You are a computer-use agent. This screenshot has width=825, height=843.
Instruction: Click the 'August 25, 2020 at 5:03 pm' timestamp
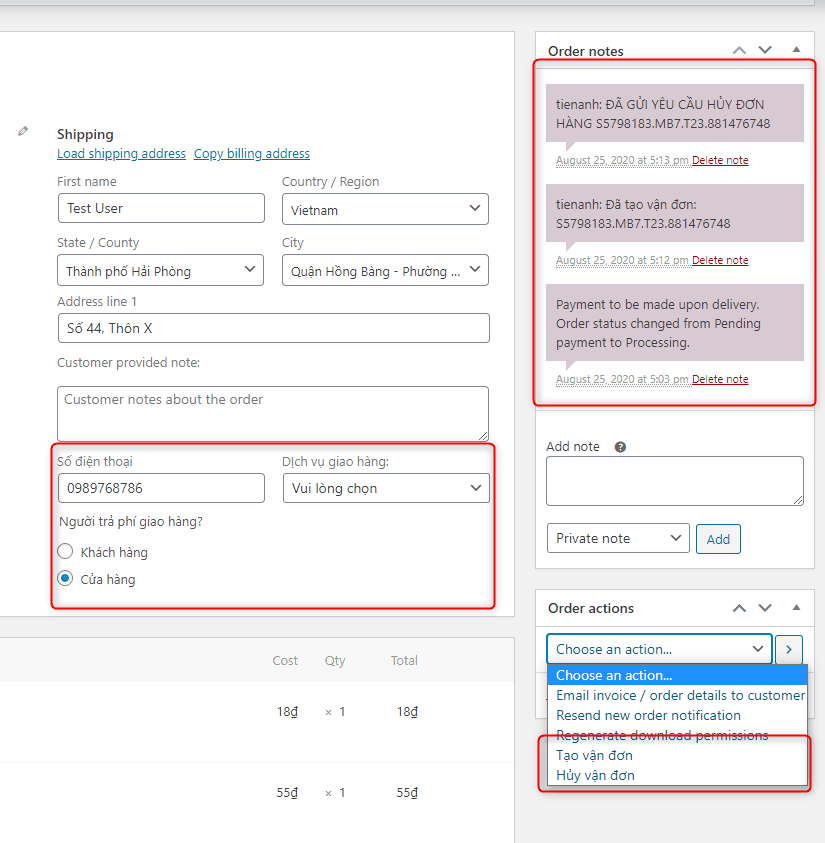pyautogui.click(x=622, y=380)
